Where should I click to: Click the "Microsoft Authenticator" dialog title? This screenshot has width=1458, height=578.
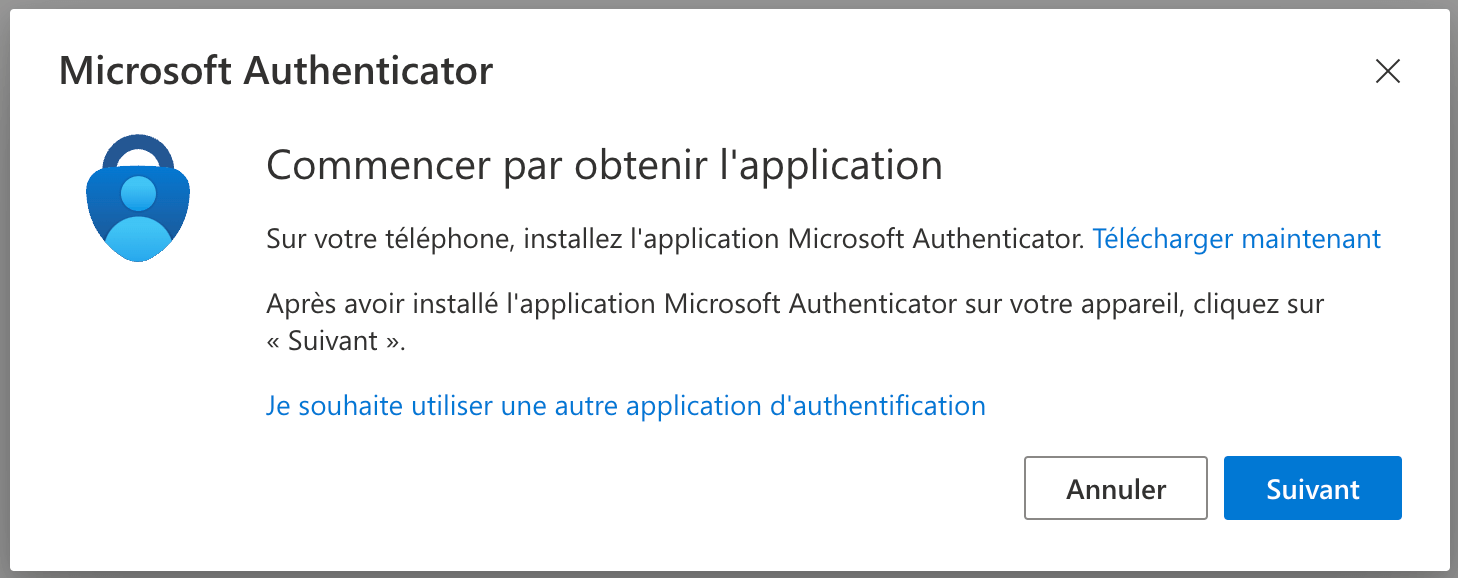tap(276, 71)
